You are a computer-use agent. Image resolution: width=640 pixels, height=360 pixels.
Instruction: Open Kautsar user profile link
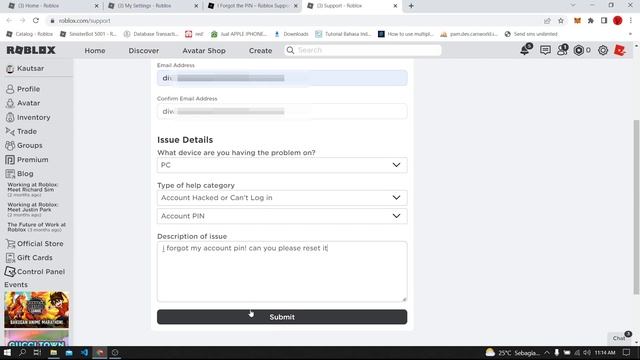click(x=25, y=69)
